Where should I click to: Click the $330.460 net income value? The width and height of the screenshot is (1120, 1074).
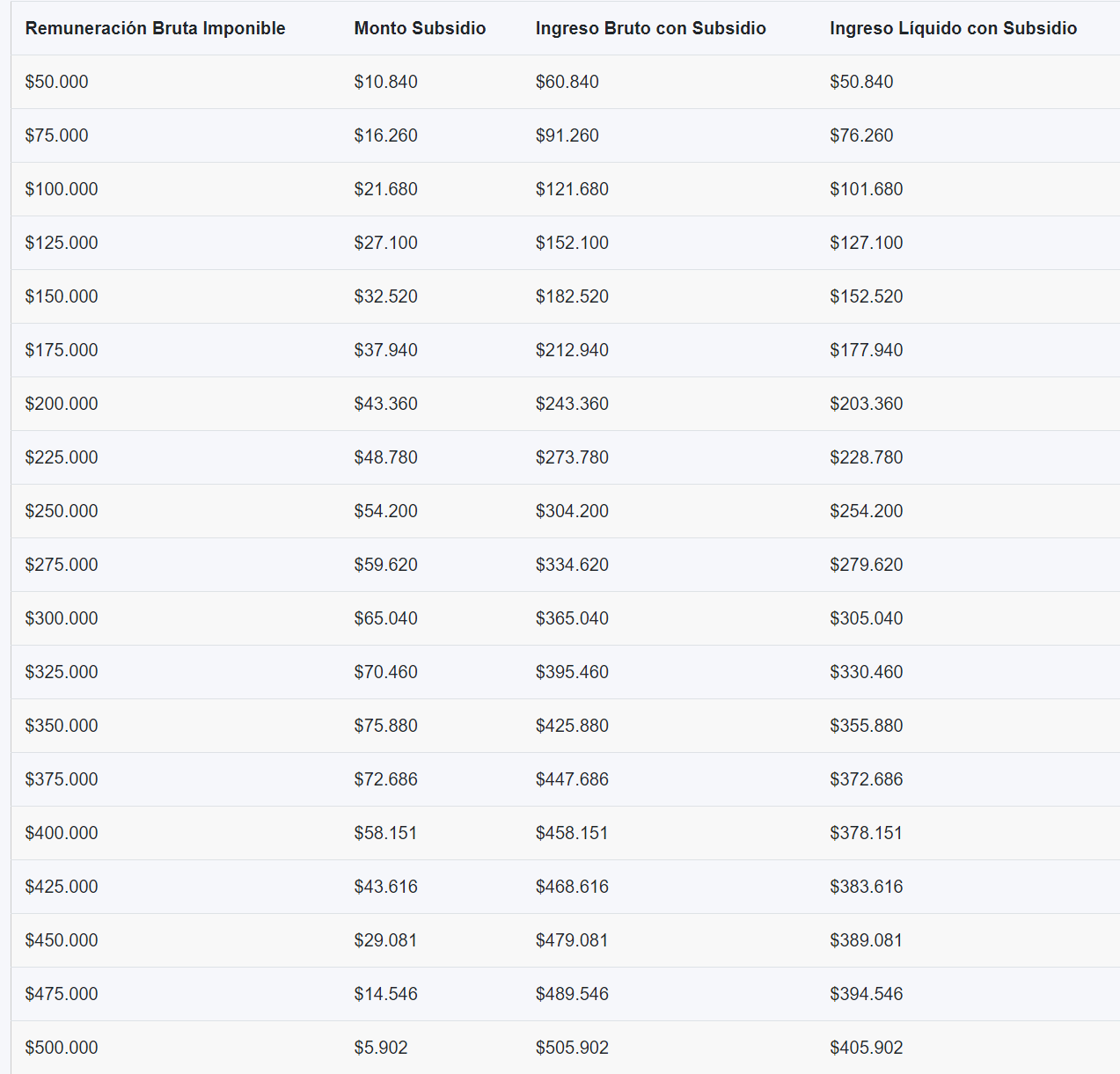coord(866,672)
